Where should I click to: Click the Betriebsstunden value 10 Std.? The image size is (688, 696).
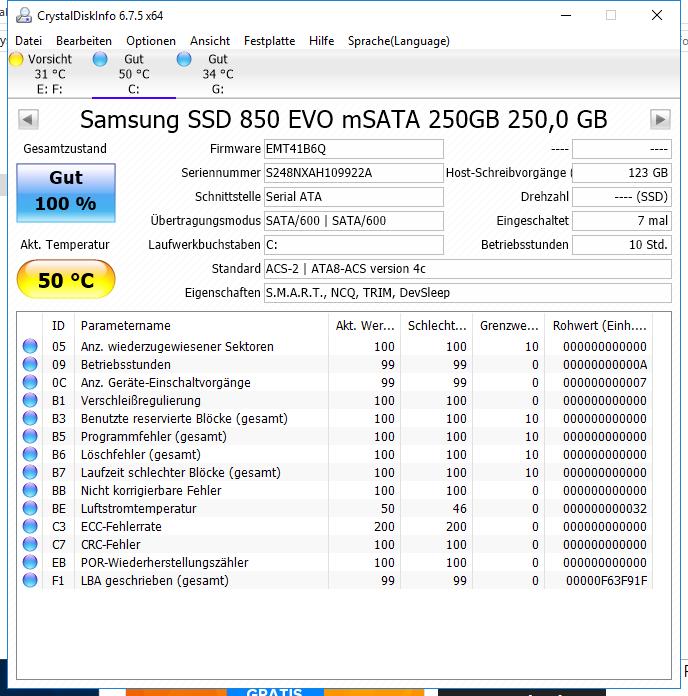(622, 245)
